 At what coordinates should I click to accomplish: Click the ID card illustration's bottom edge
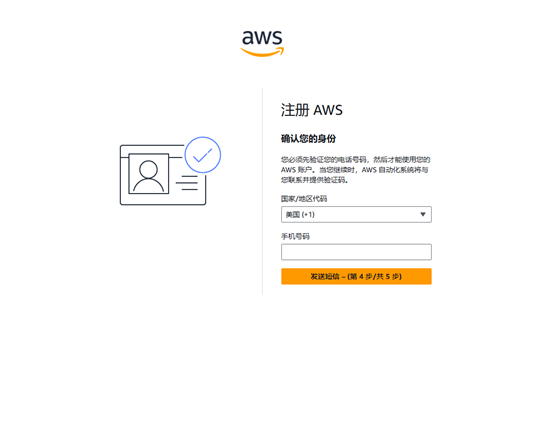click(x=163, y=204)
